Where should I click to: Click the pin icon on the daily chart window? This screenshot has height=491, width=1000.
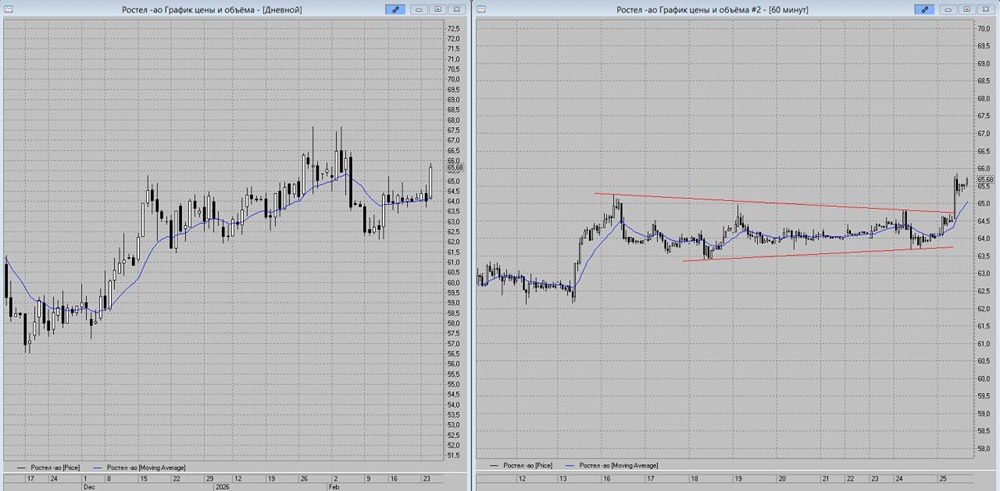point(396,9)
